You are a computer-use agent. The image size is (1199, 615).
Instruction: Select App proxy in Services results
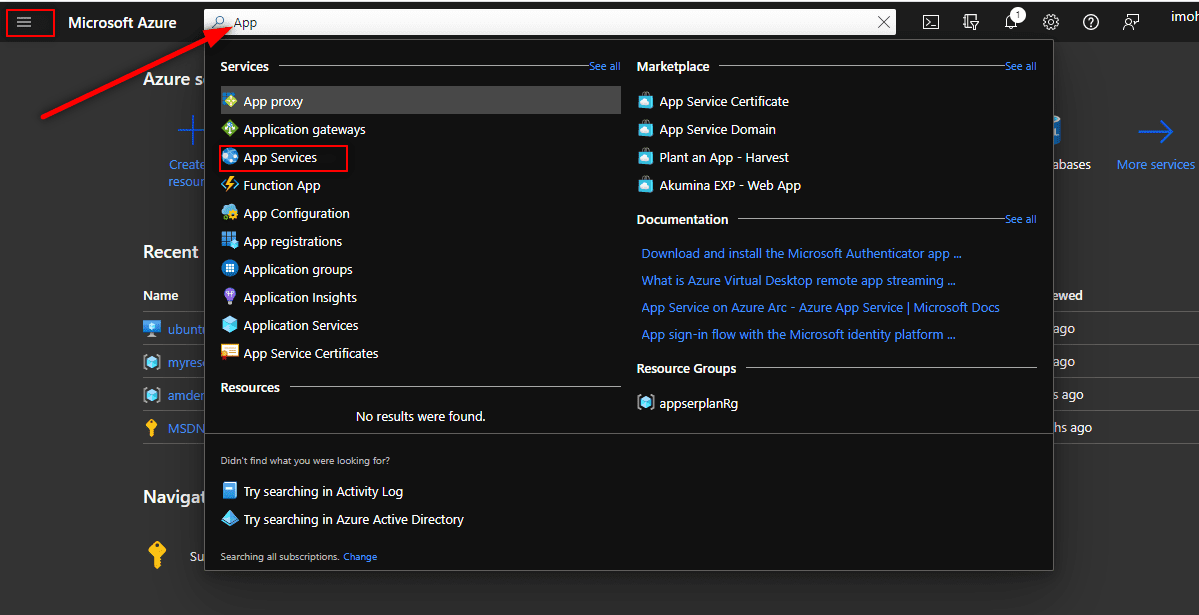pos(421,101)
